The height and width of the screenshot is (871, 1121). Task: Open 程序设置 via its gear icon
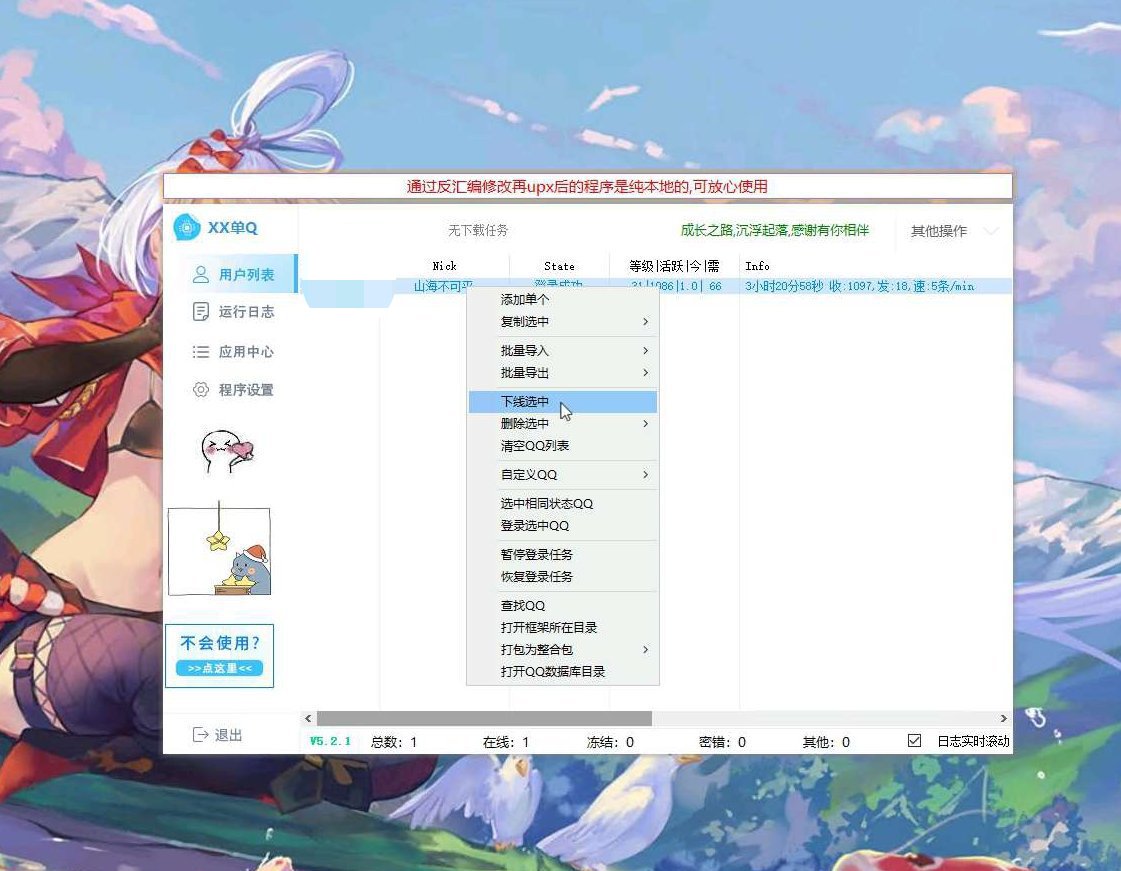[201, 390]
